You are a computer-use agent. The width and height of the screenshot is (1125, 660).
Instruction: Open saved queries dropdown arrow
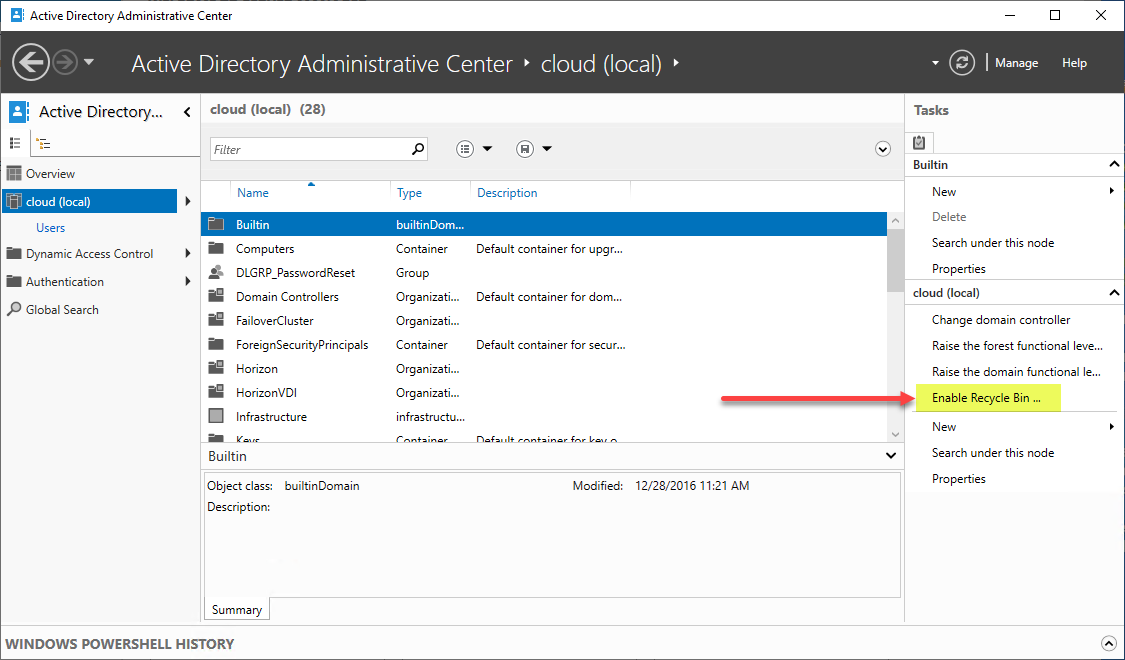pos(547,149)
